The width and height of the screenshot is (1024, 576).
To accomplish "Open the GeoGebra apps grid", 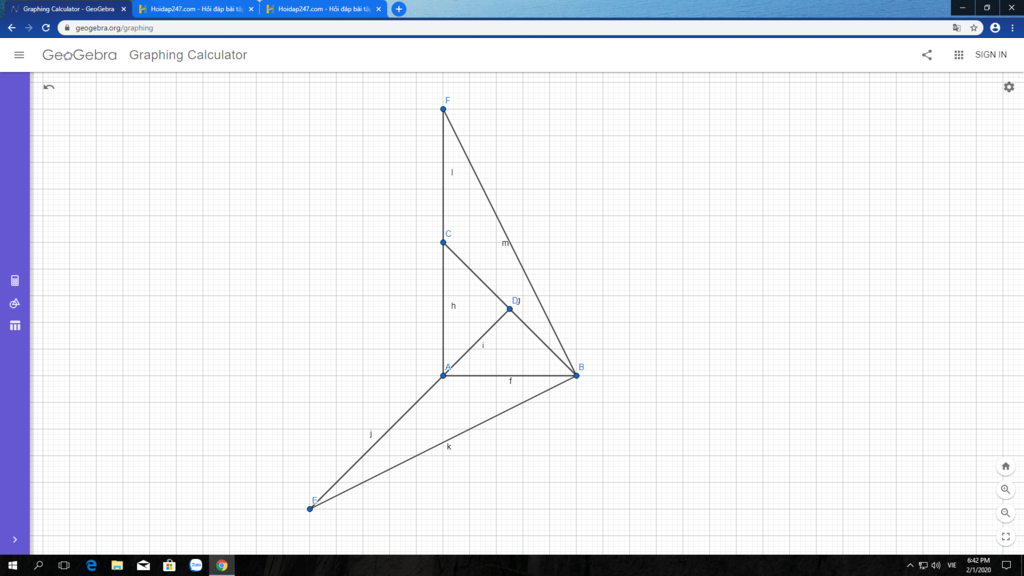I will (958, 55).
